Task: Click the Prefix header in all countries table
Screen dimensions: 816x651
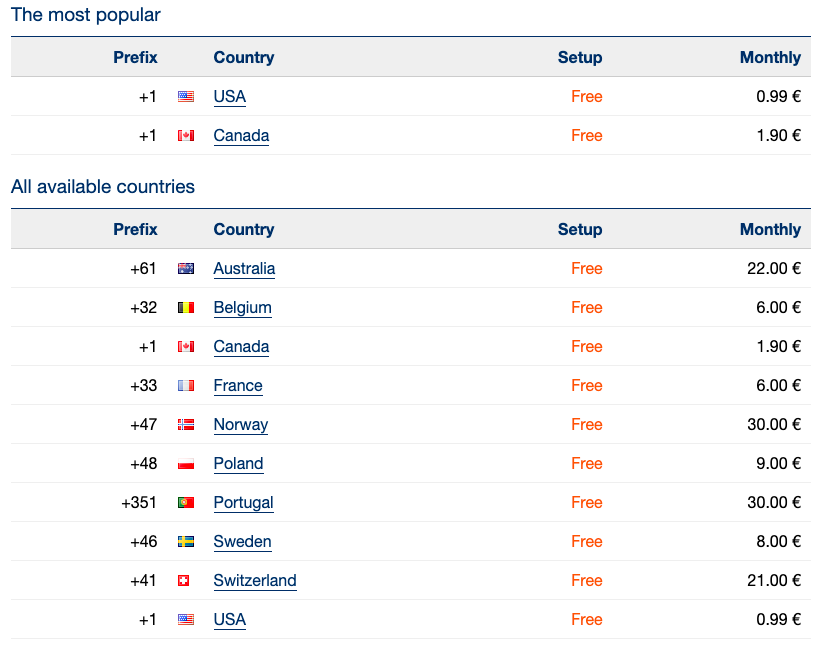Action: tap(135, 229)
